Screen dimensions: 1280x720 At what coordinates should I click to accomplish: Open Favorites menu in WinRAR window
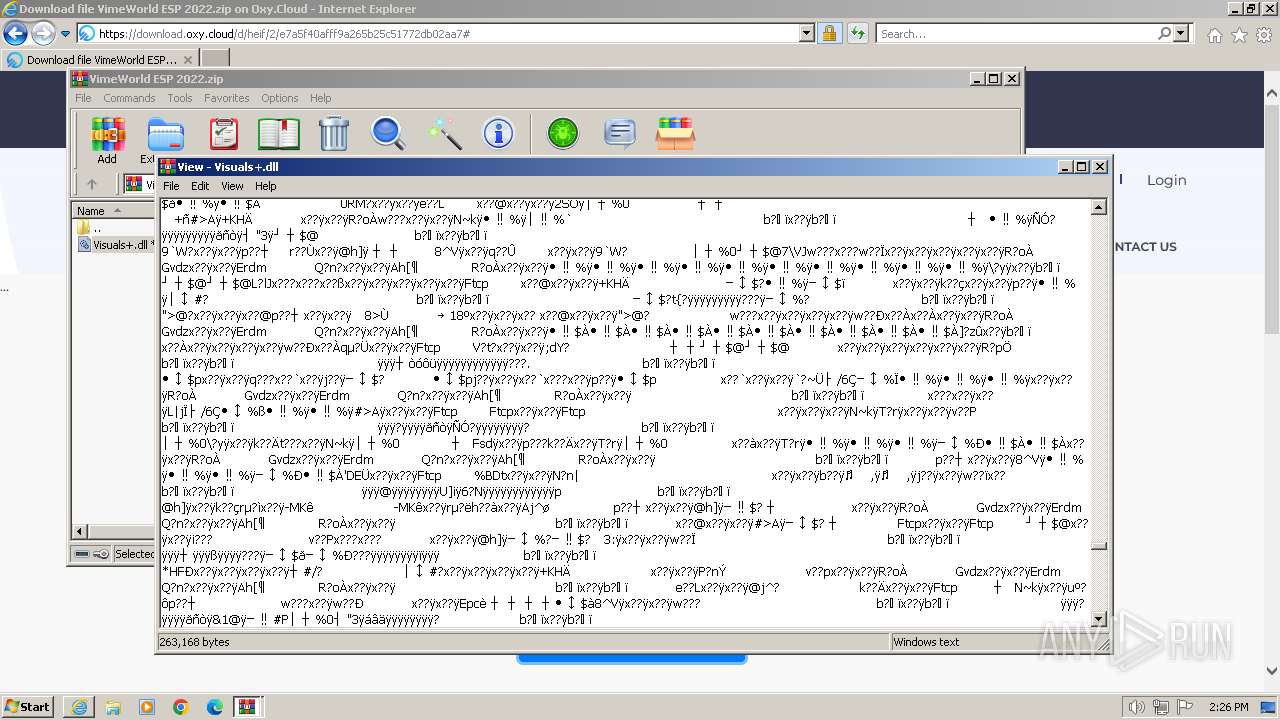pyautogui.click(x=227, y=98)
